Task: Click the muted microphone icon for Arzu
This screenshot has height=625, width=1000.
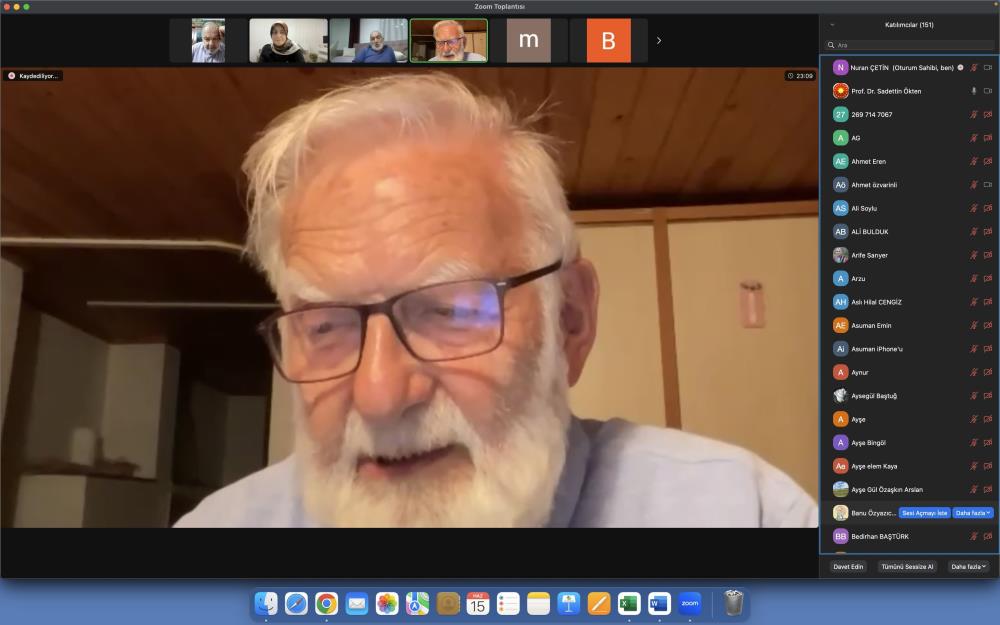Action: [x=974, y=278]
